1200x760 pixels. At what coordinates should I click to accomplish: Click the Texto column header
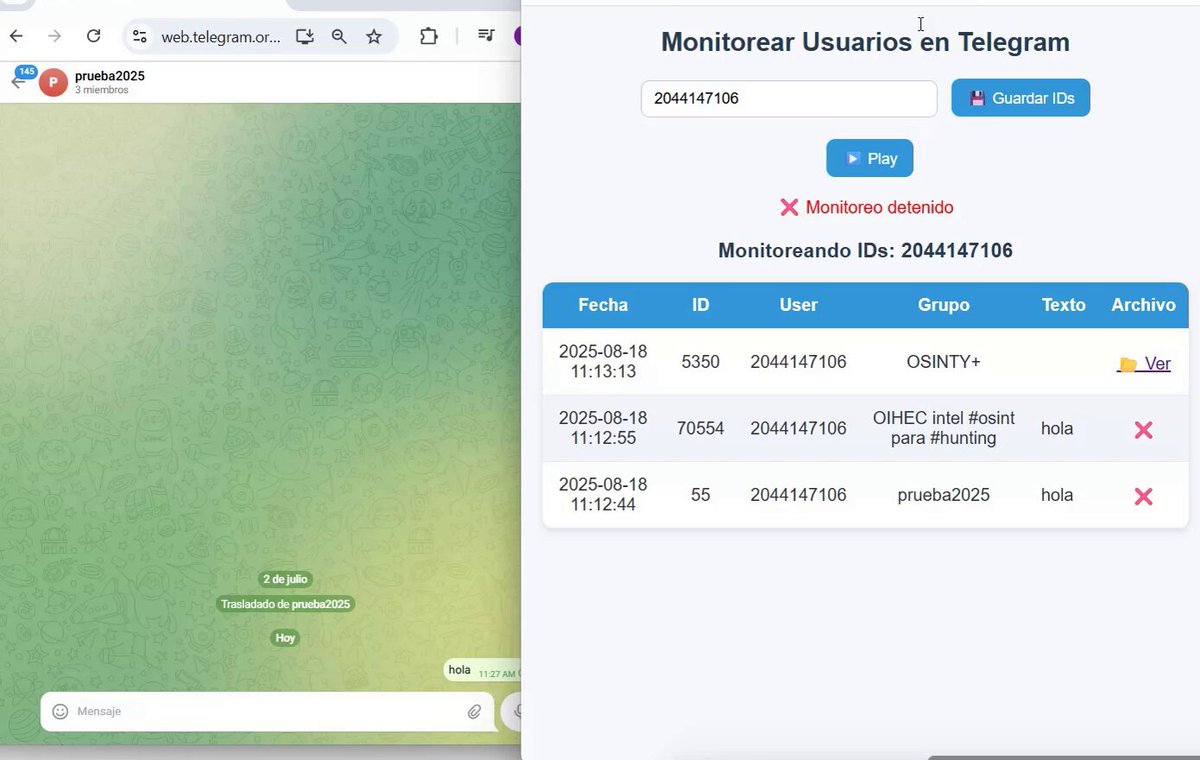pos(1064,305)
